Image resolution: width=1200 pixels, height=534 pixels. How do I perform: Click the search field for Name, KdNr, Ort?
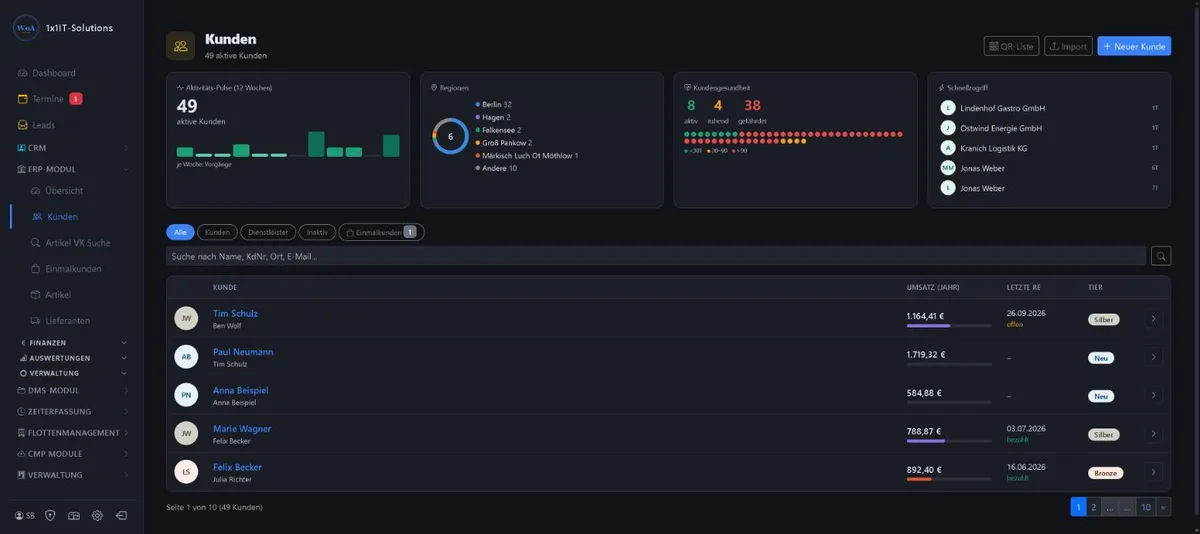pyautogui.click(x=656, y=256)
